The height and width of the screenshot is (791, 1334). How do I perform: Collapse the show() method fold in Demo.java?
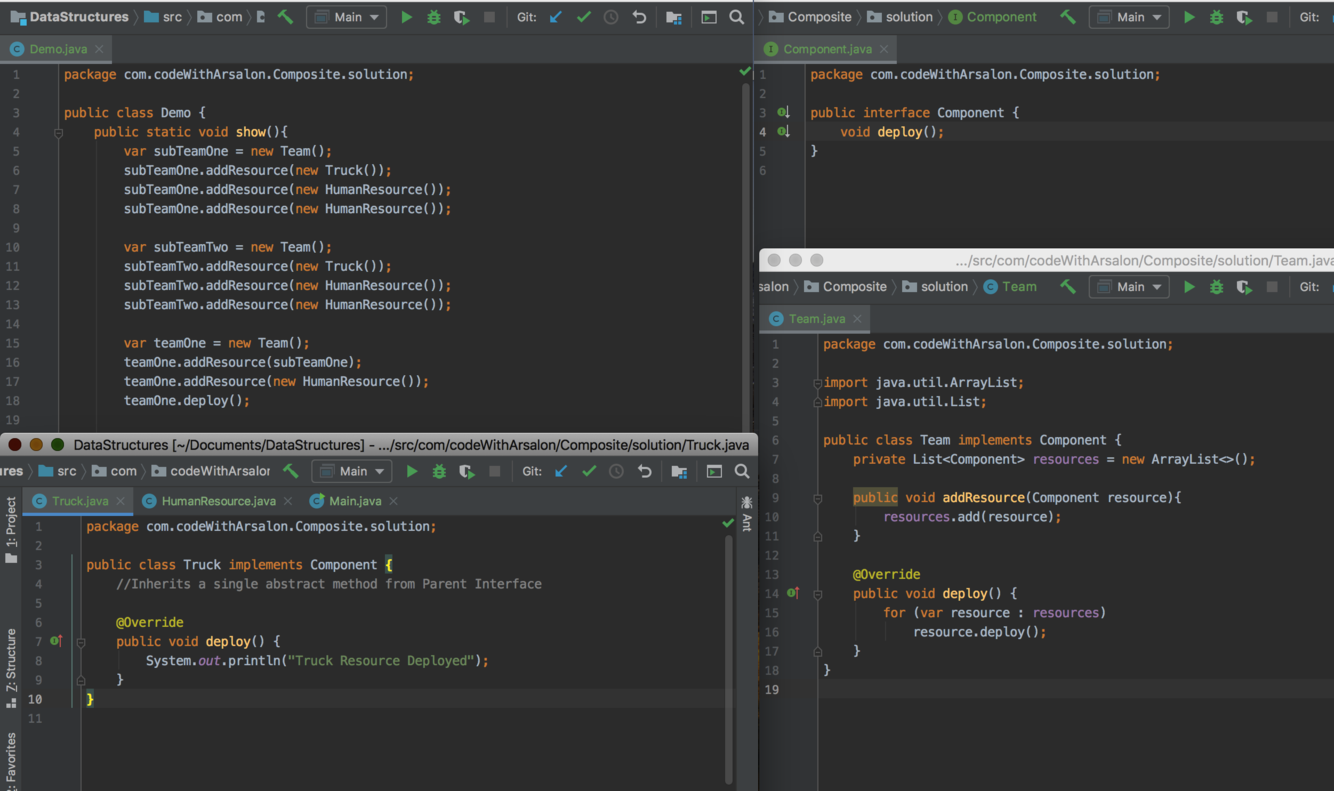click(x=58, y=132)
